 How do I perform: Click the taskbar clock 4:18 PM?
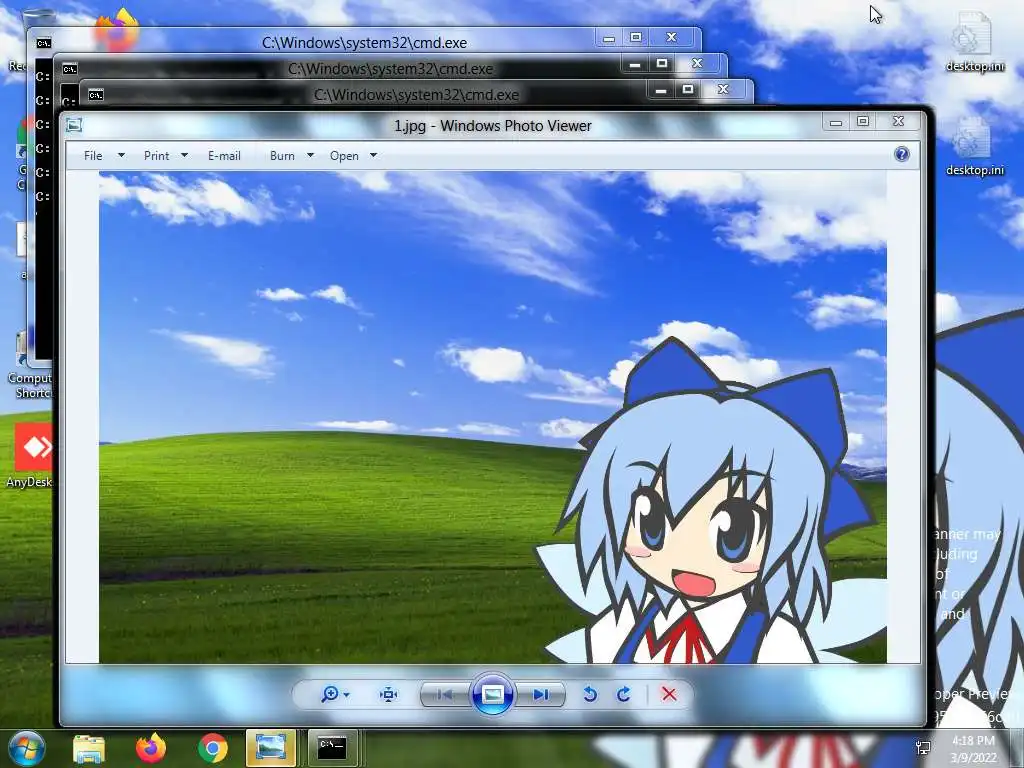[973, 748]
